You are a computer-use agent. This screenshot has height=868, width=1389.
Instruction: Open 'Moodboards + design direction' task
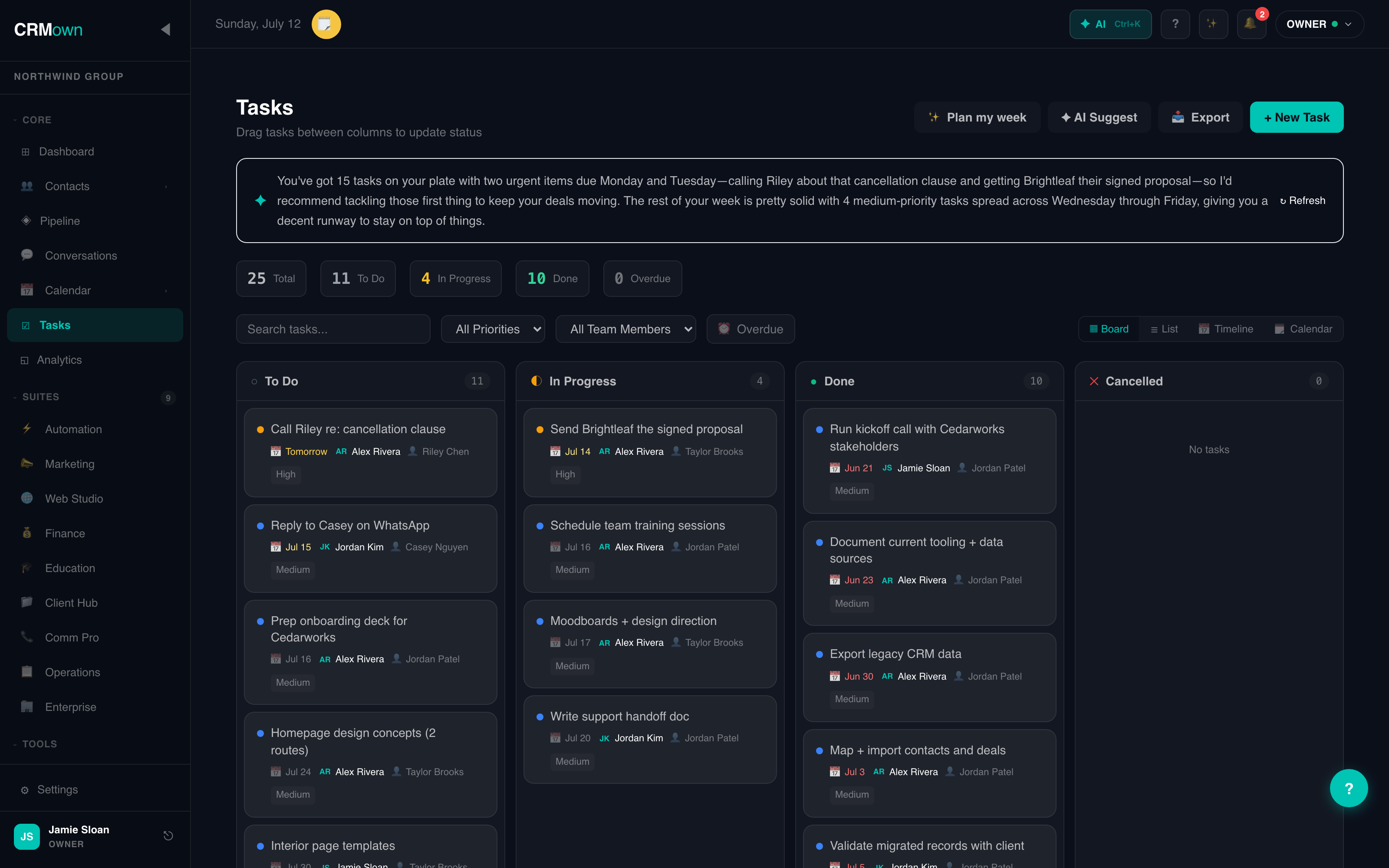click(650, 644)
